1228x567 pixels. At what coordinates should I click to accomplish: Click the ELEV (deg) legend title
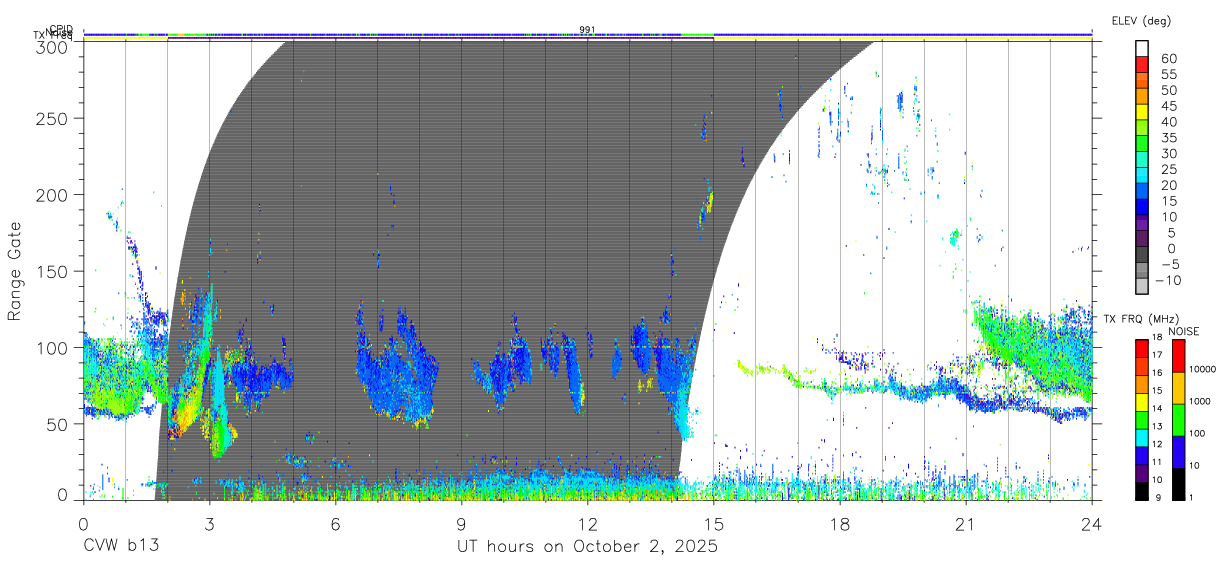click(1141, 20)
